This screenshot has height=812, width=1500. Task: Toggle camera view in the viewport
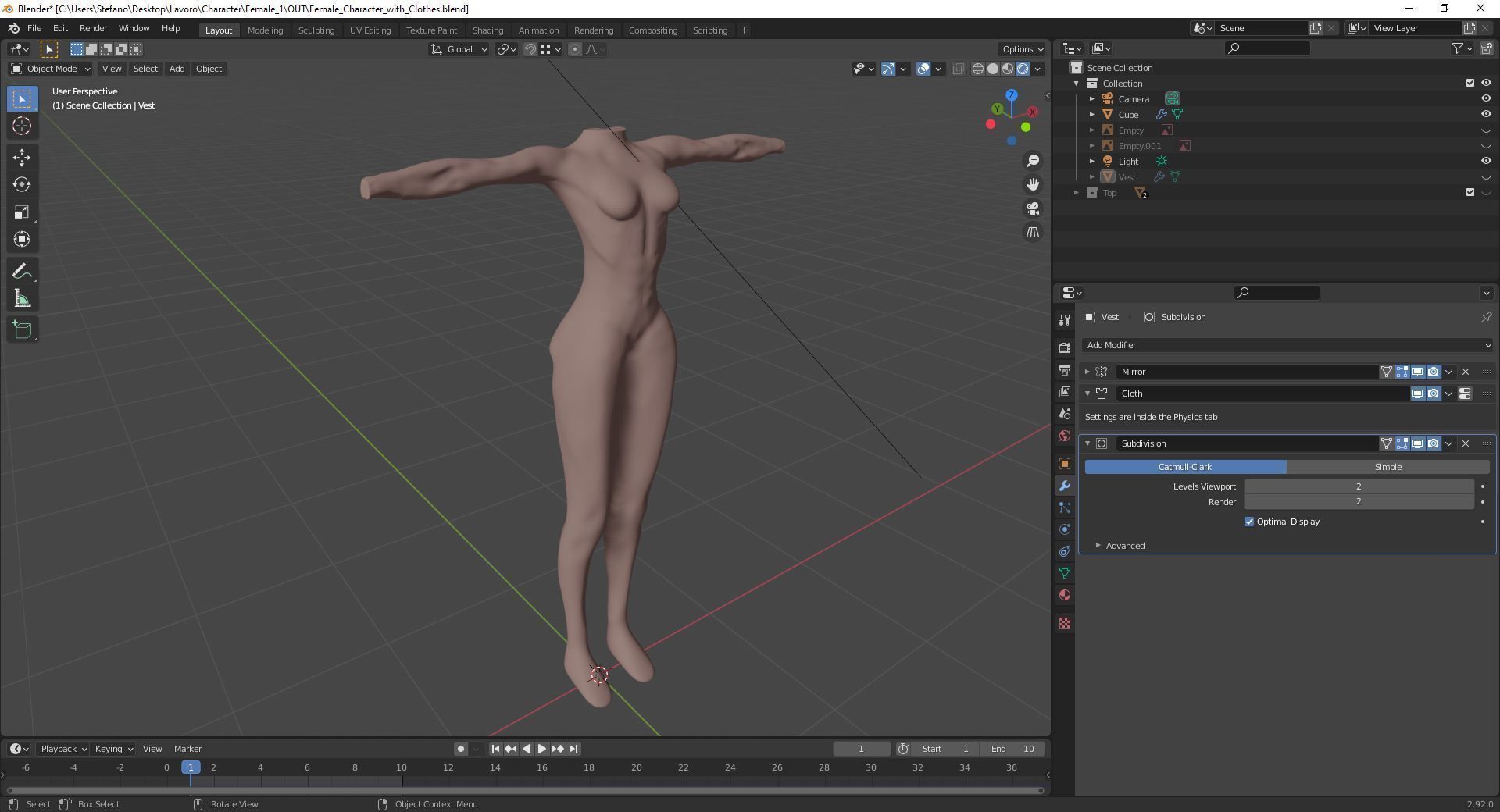pos(1033,208)
